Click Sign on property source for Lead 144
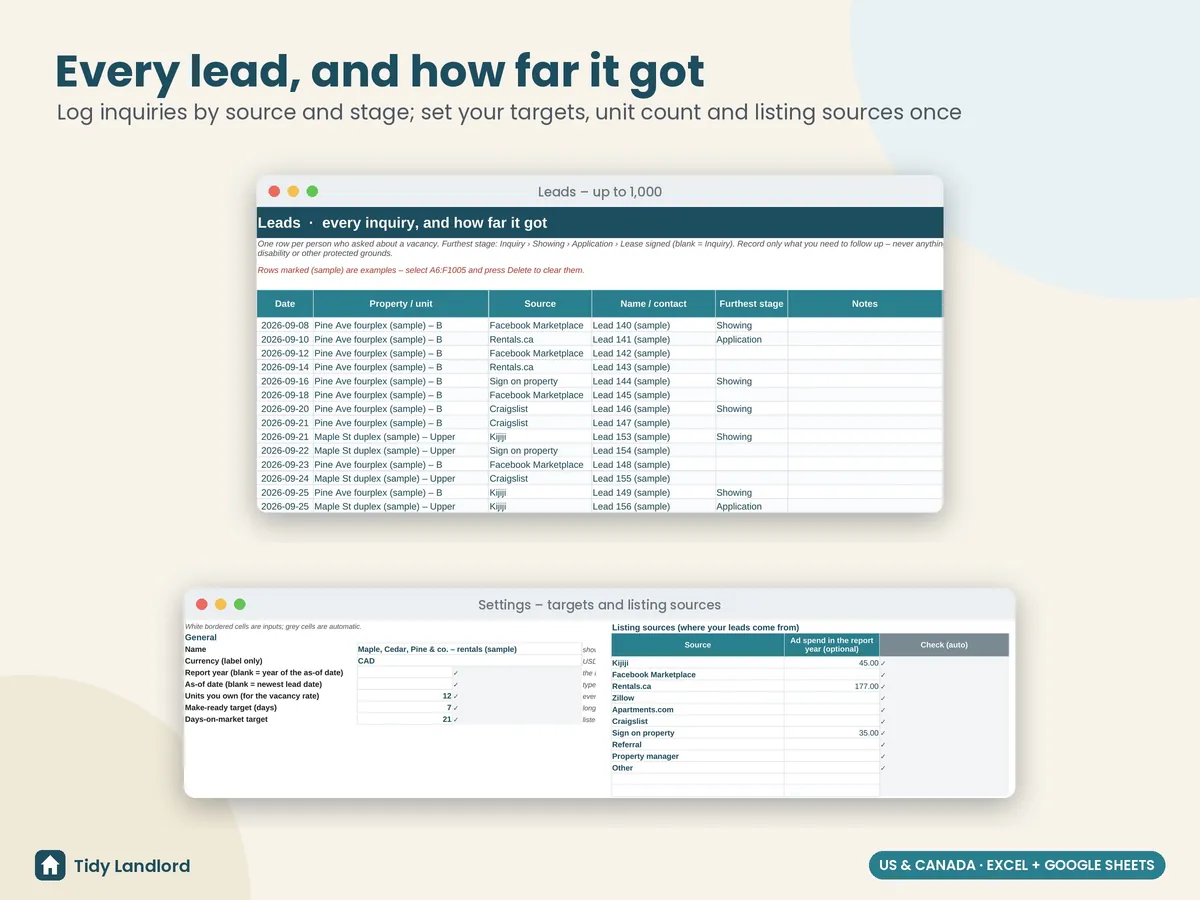The image size is (1200, 900). tap(540, 381)
